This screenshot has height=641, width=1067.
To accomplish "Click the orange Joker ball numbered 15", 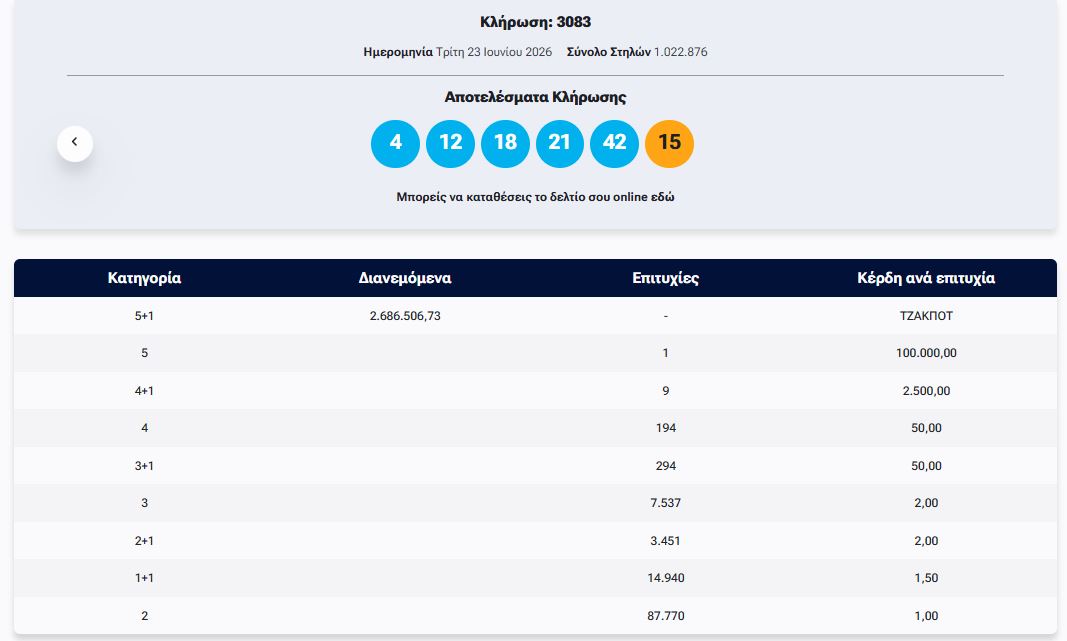I will [x=669, y=144].
